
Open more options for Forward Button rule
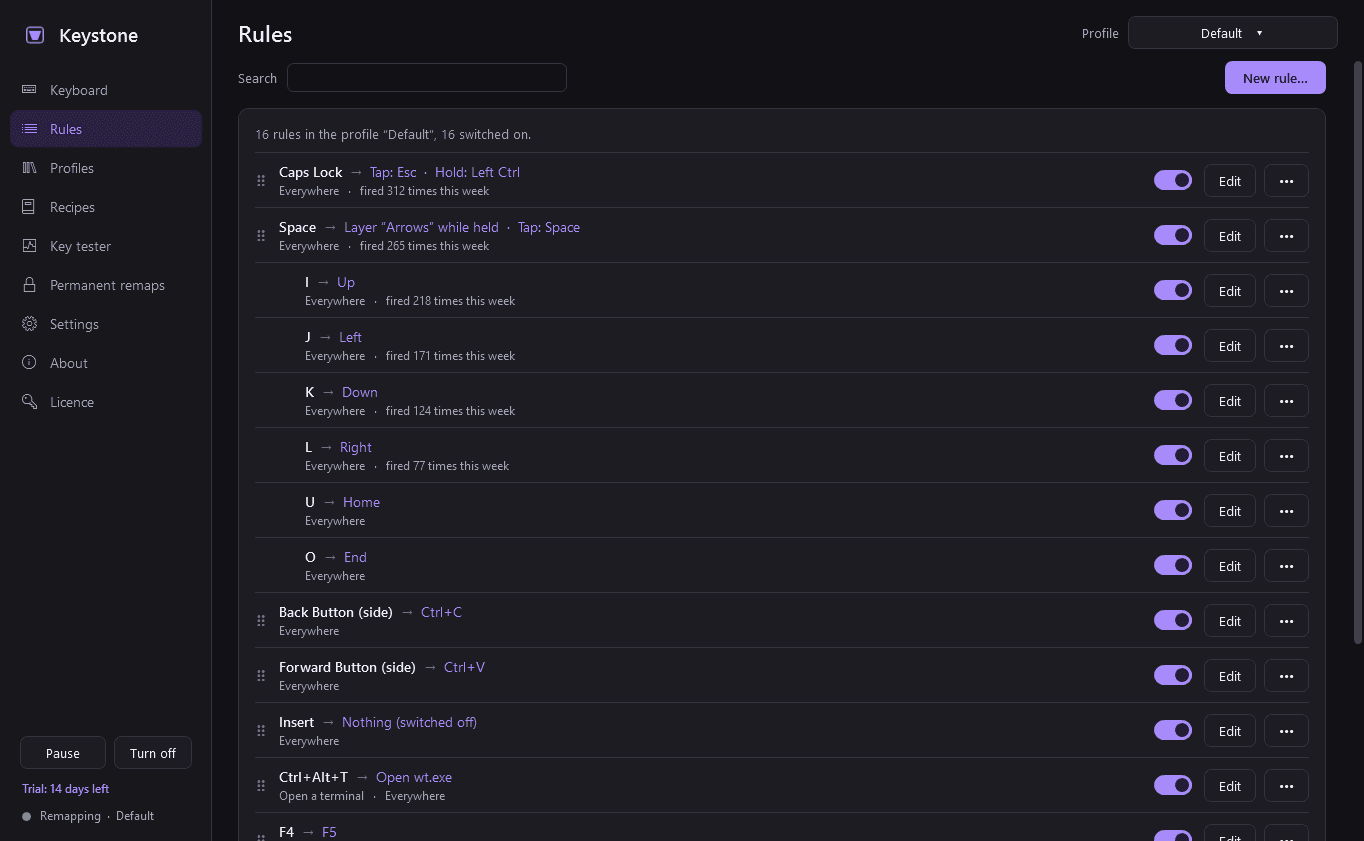[x=1286, y=676]
